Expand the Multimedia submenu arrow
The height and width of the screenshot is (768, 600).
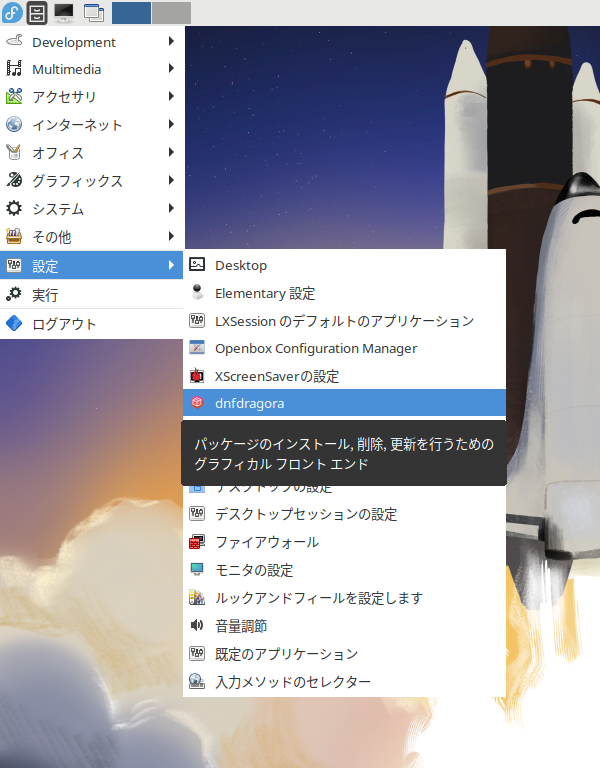point(171,68)
